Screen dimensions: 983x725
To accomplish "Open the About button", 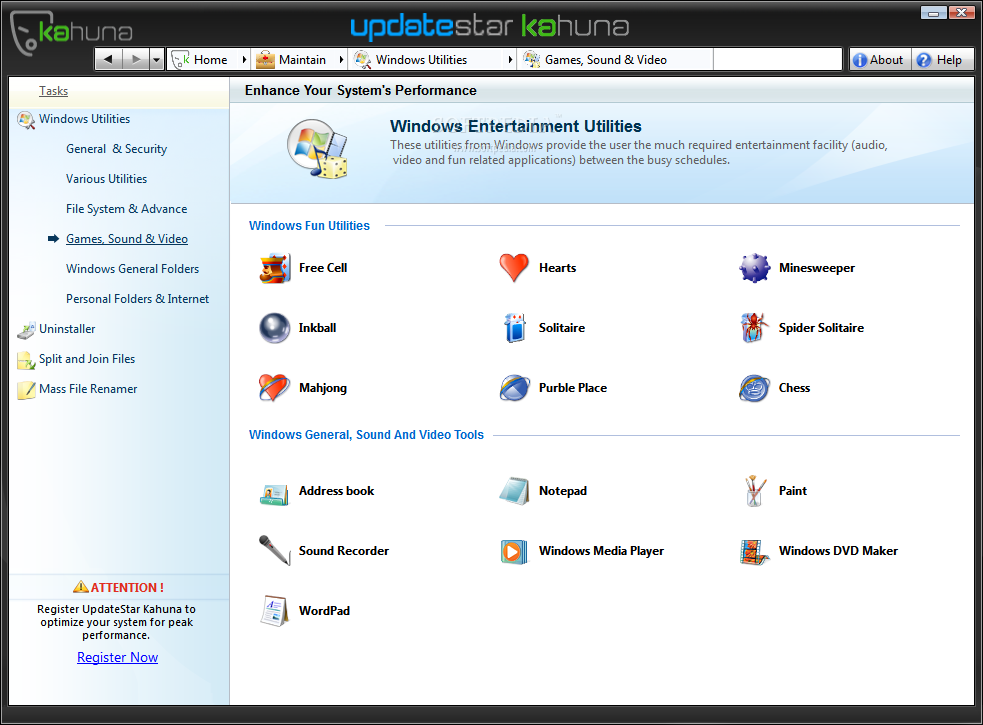I will point(879,60).
